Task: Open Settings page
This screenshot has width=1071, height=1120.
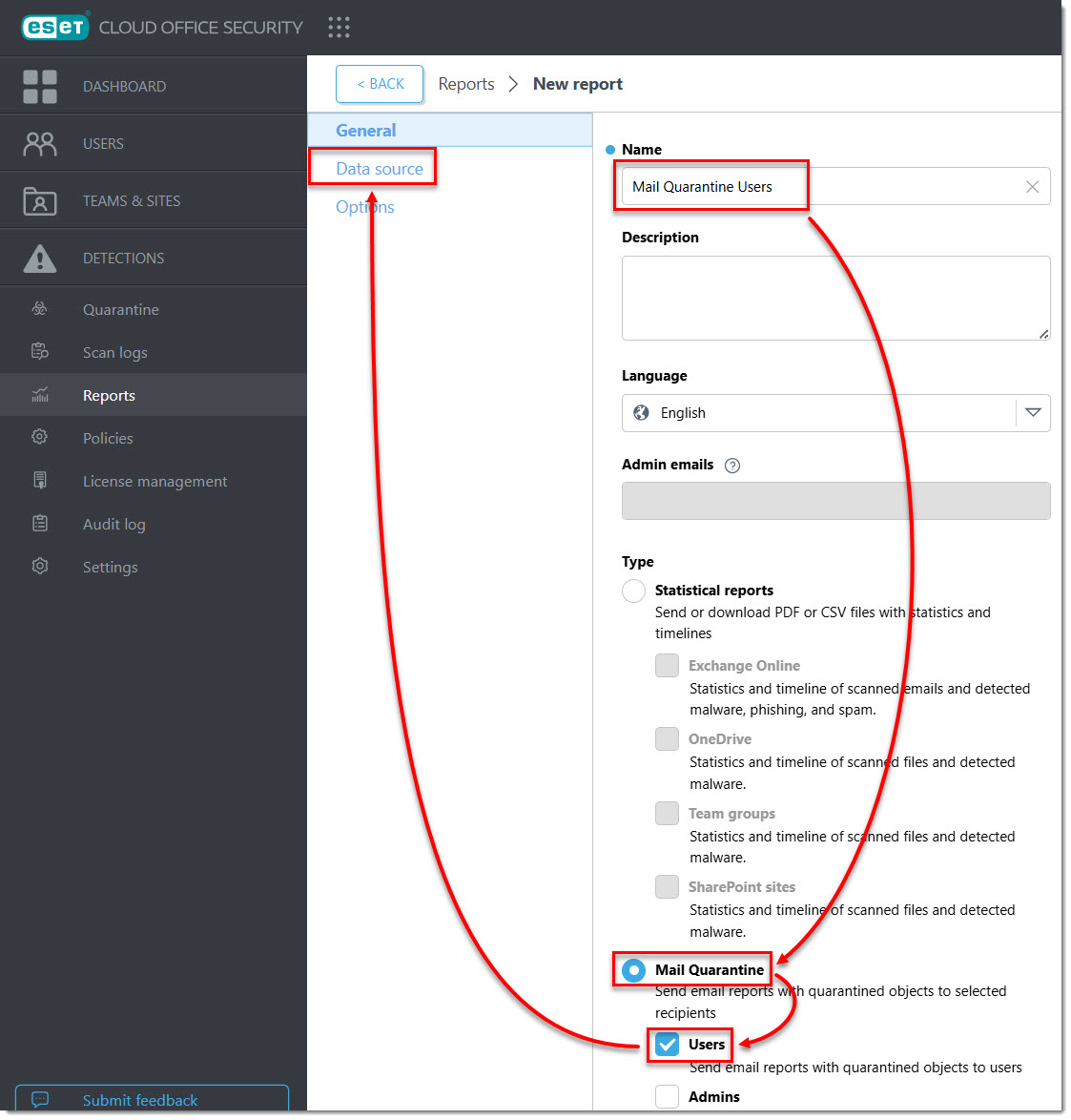Action: [x=154, y=568]
